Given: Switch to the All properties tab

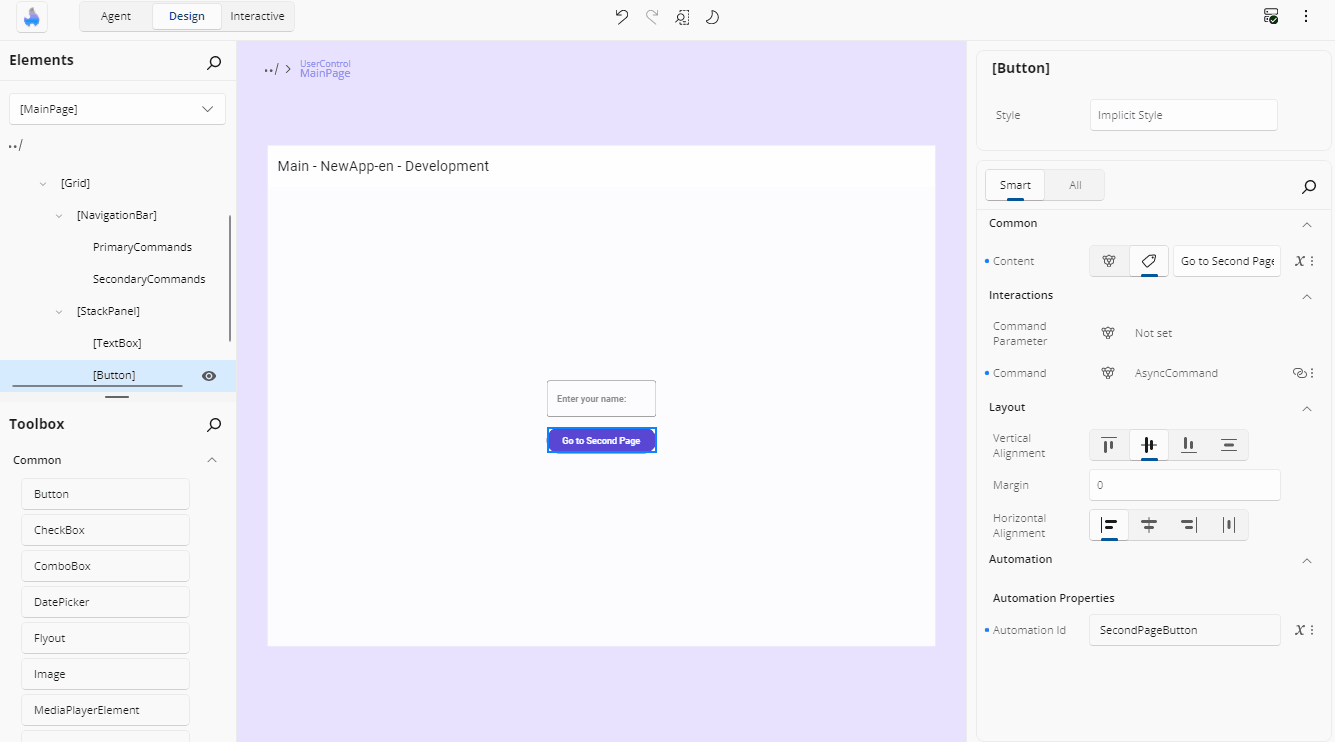Looking at the screenshot, I should coord(1075,185).
